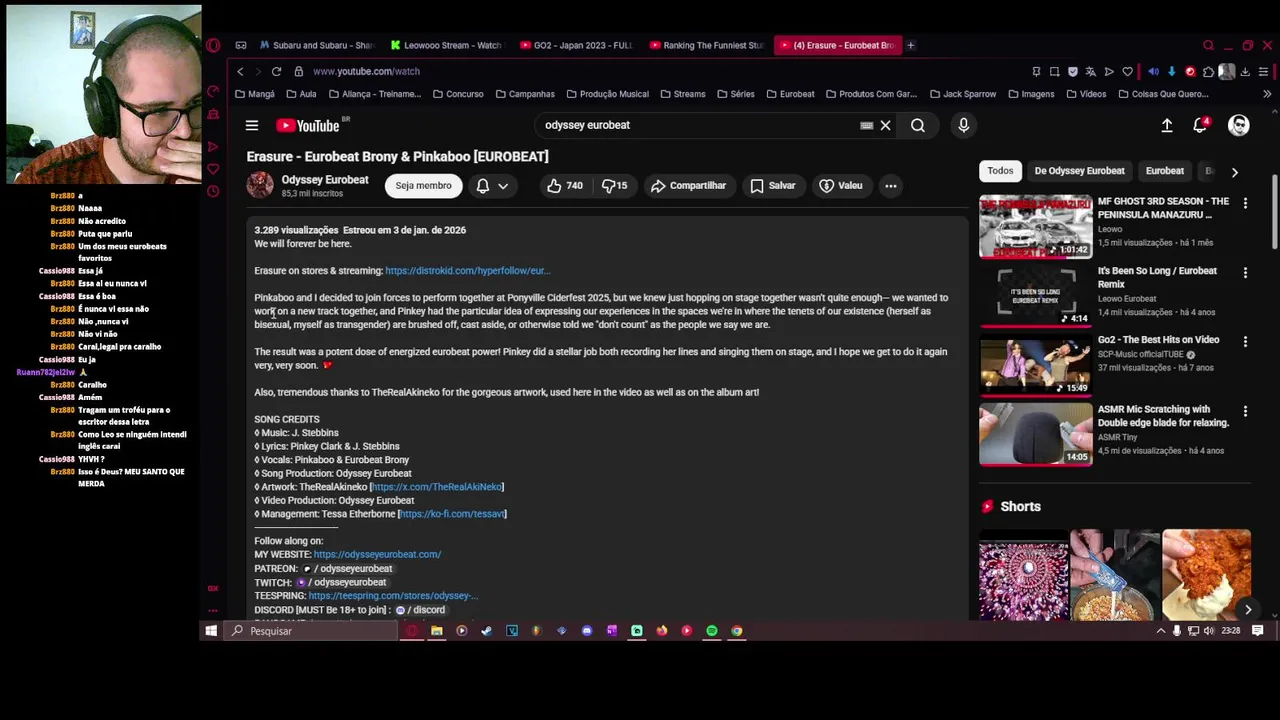The width and height of the screenshot is (1280, 720).
Task: Open the account avatar menu
Action: (x=1239, y=126)
